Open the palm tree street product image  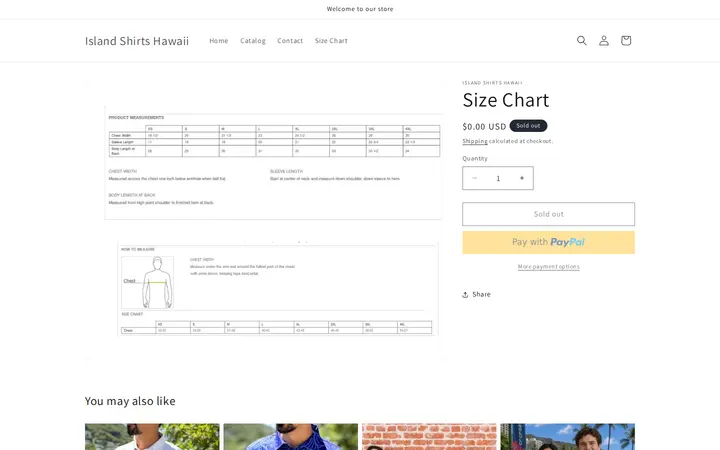[x=568, y=437]
